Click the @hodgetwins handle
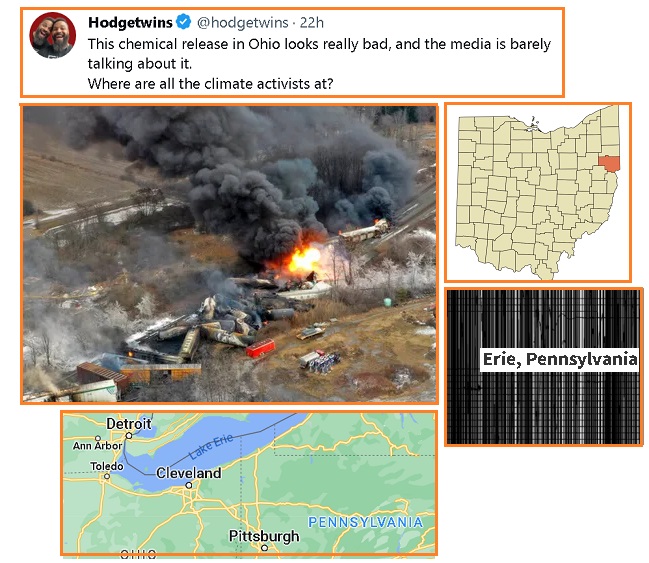The image size is (649, 563). coord(243,22)
